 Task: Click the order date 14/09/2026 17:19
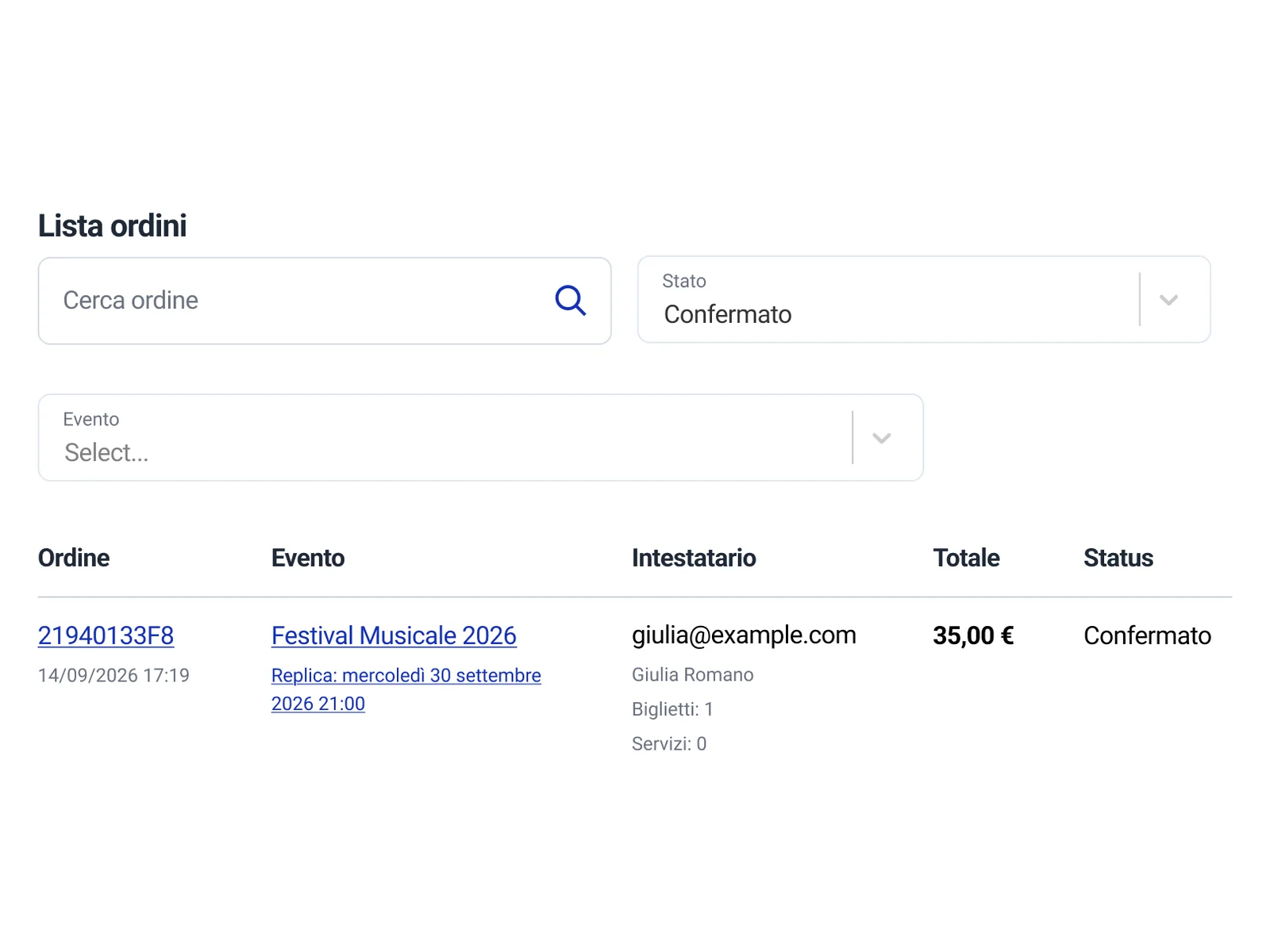point(114,675)
